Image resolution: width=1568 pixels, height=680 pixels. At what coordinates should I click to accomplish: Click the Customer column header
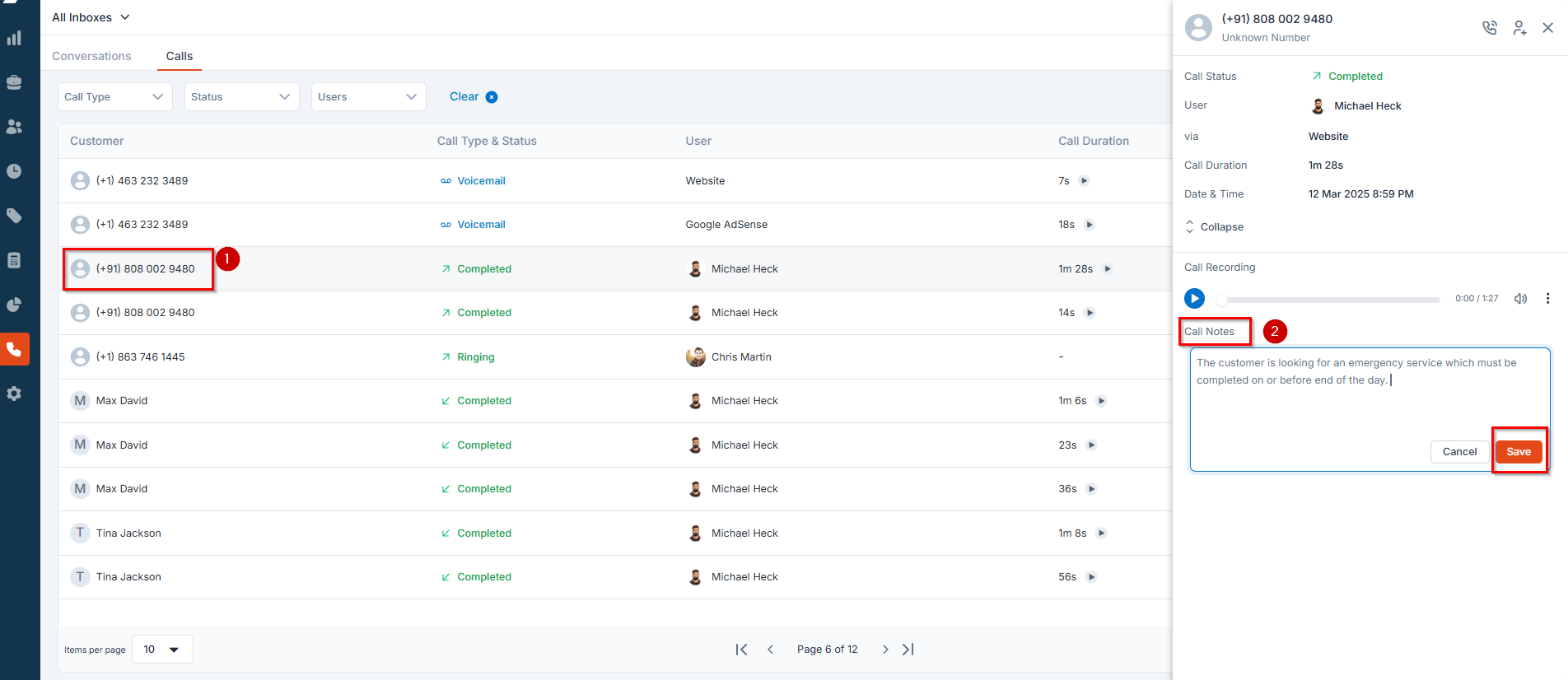(96, 141)
